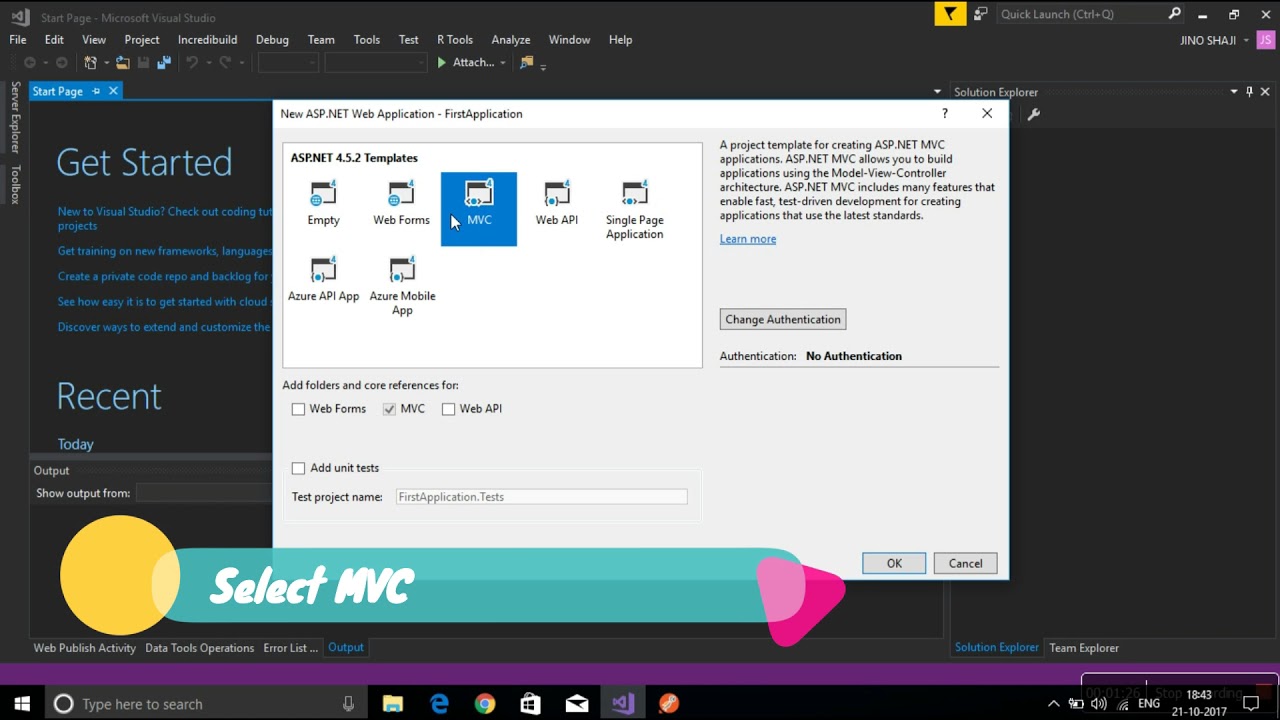Viewport: 1280px width, 720px height.
Task: Open the solution configurations combo box
Action: point(288,63)
